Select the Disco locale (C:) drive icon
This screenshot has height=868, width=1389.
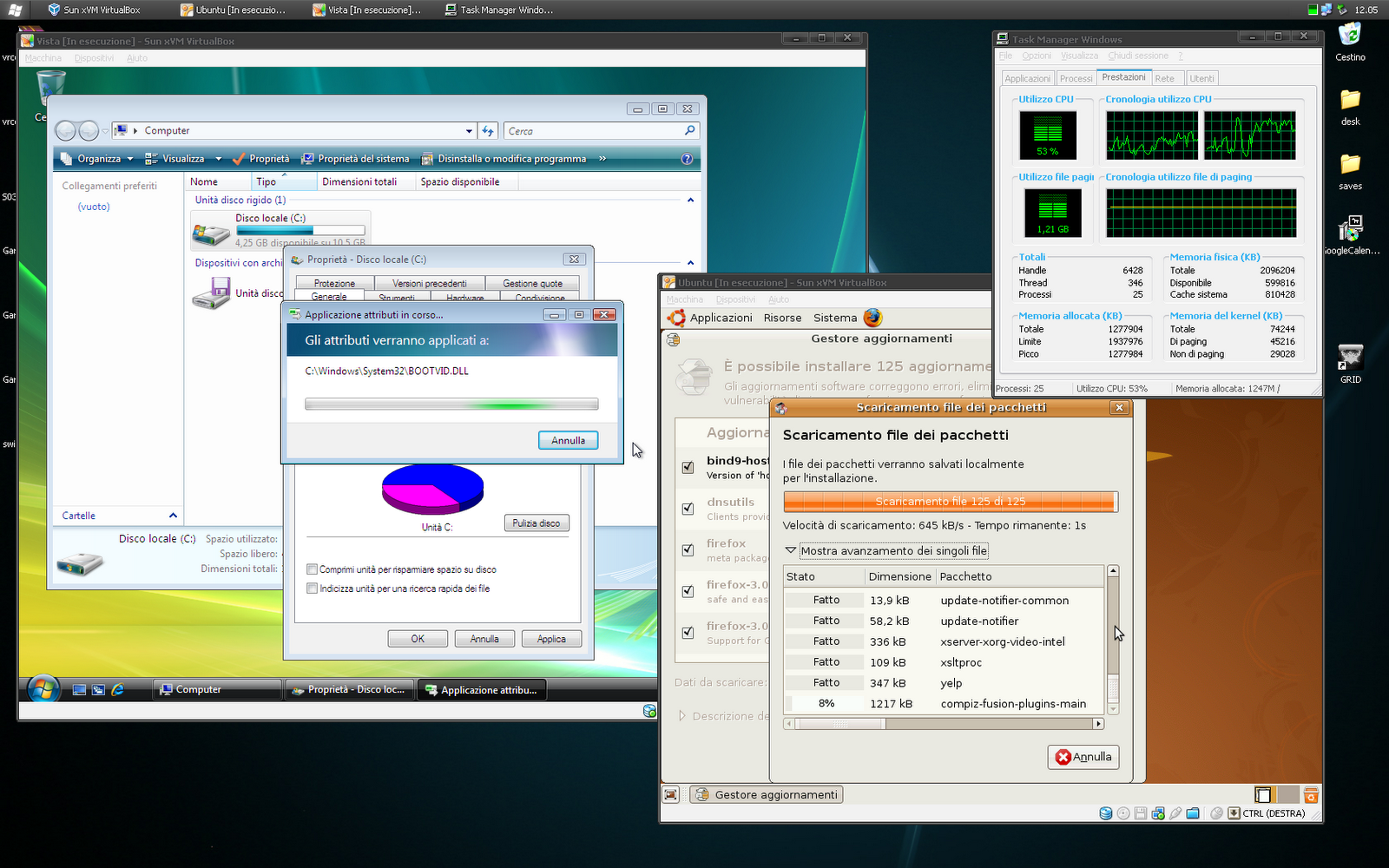[211, 231]
